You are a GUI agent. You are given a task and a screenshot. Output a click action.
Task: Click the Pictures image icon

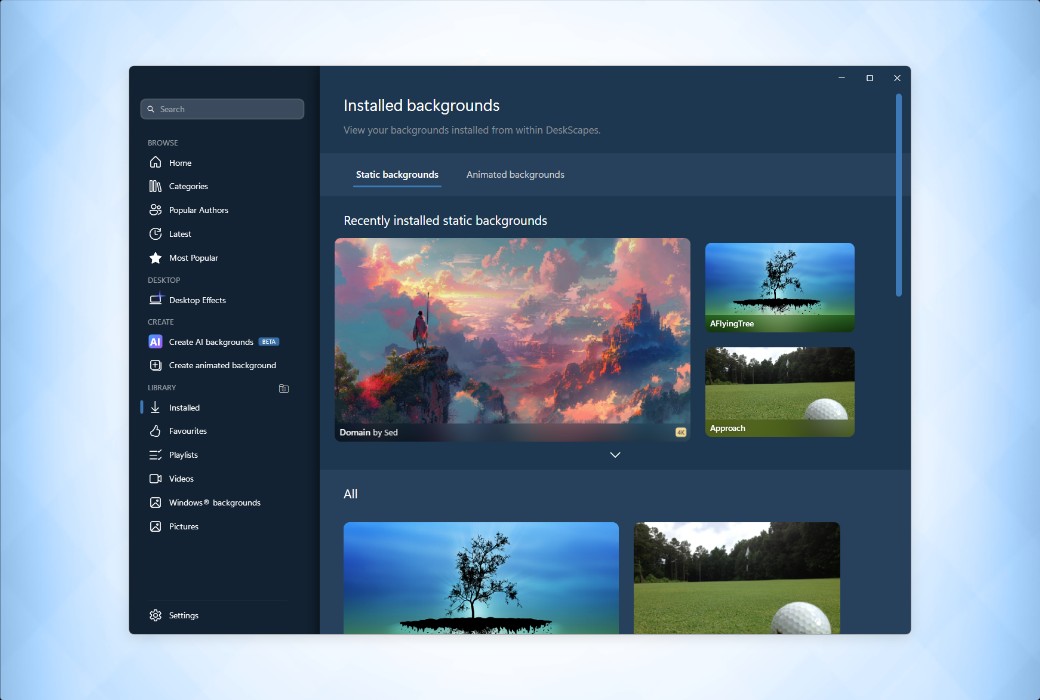click(x=155, y=526)
